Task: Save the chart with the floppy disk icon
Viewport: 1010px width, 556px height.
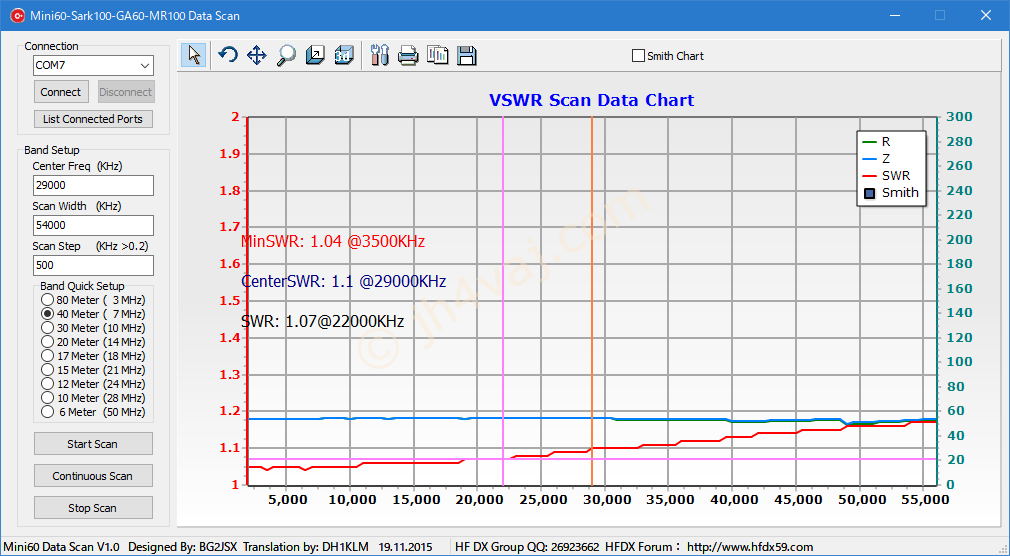Action: 467,55
